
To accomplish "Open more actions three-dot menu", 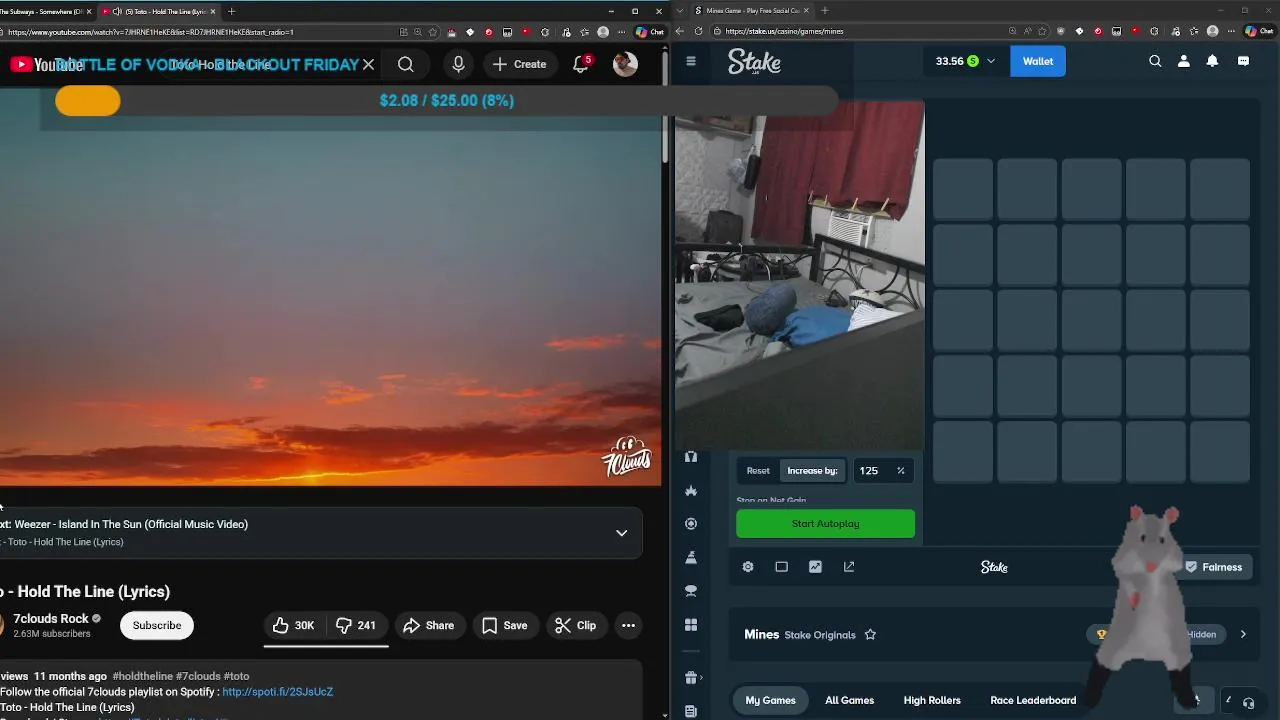I will click(628, 625).
